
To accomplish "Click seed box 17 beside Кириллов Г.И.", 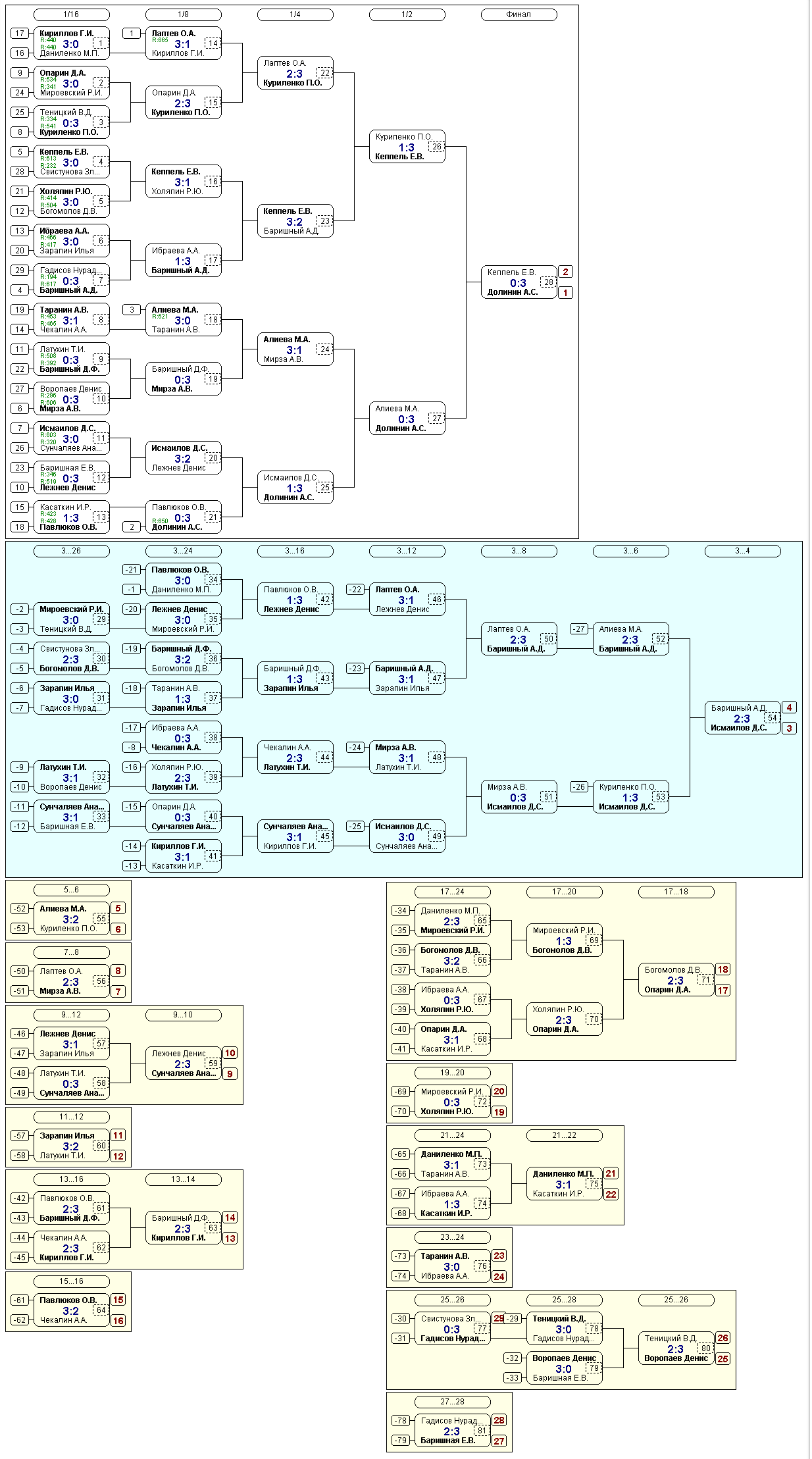I will [x=20, y=33].
